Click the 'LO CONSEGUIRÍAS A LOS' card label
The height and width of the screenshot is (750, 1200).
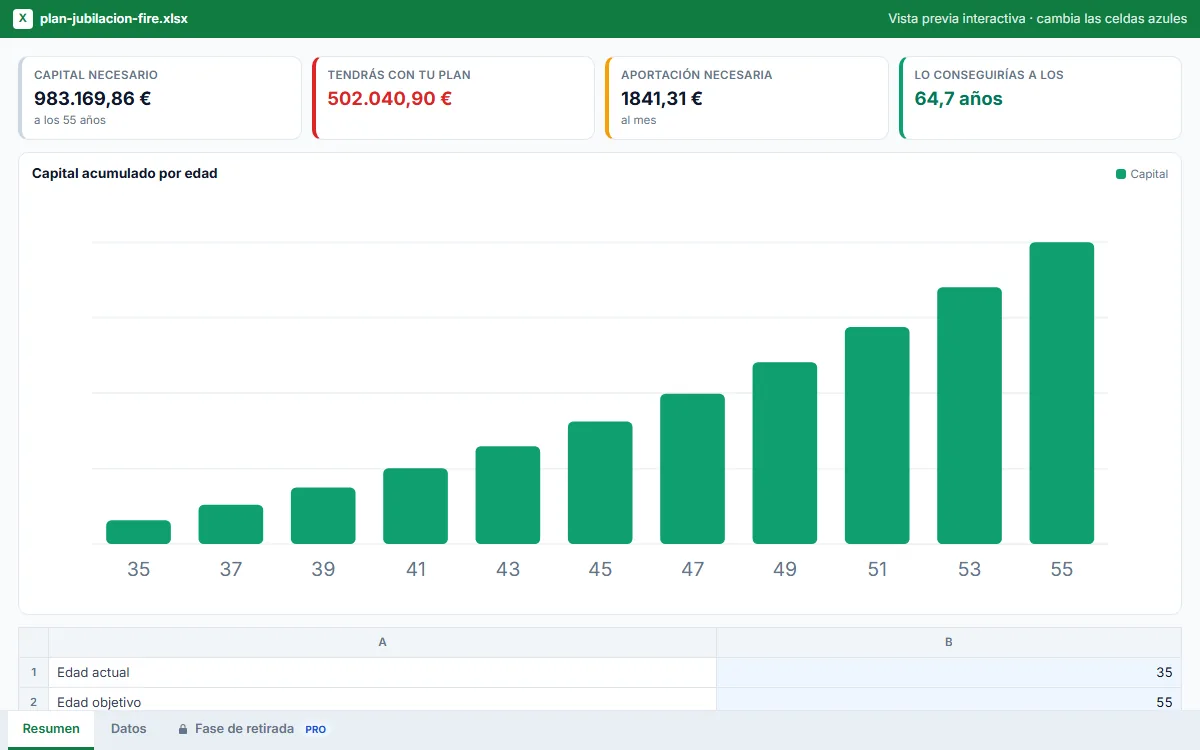pyautogui.click(x=989, y=75)
